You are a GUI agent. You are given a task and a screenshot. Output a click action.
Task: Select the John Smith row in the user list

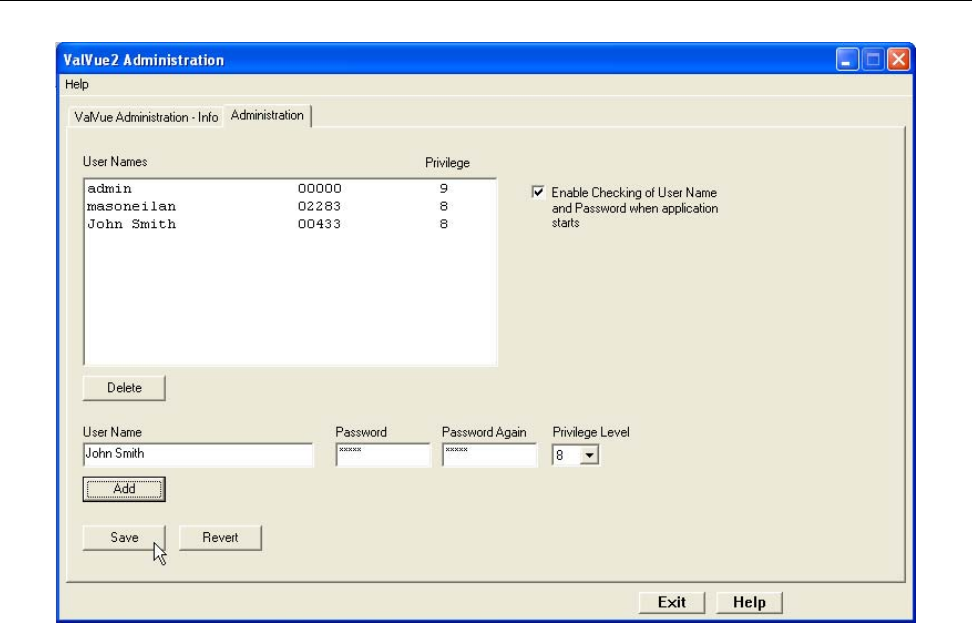289,224
